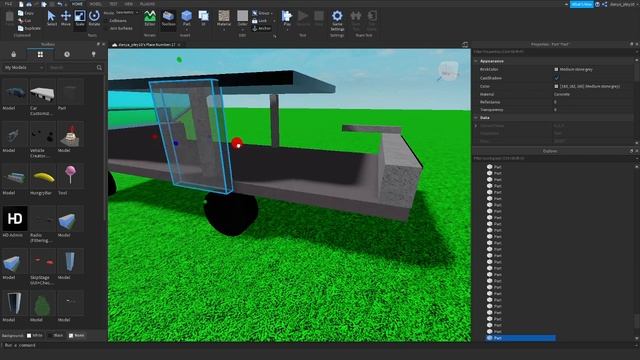Collapse the Data property section
This screenshot has width=640, height=360.
click(476, 118)
